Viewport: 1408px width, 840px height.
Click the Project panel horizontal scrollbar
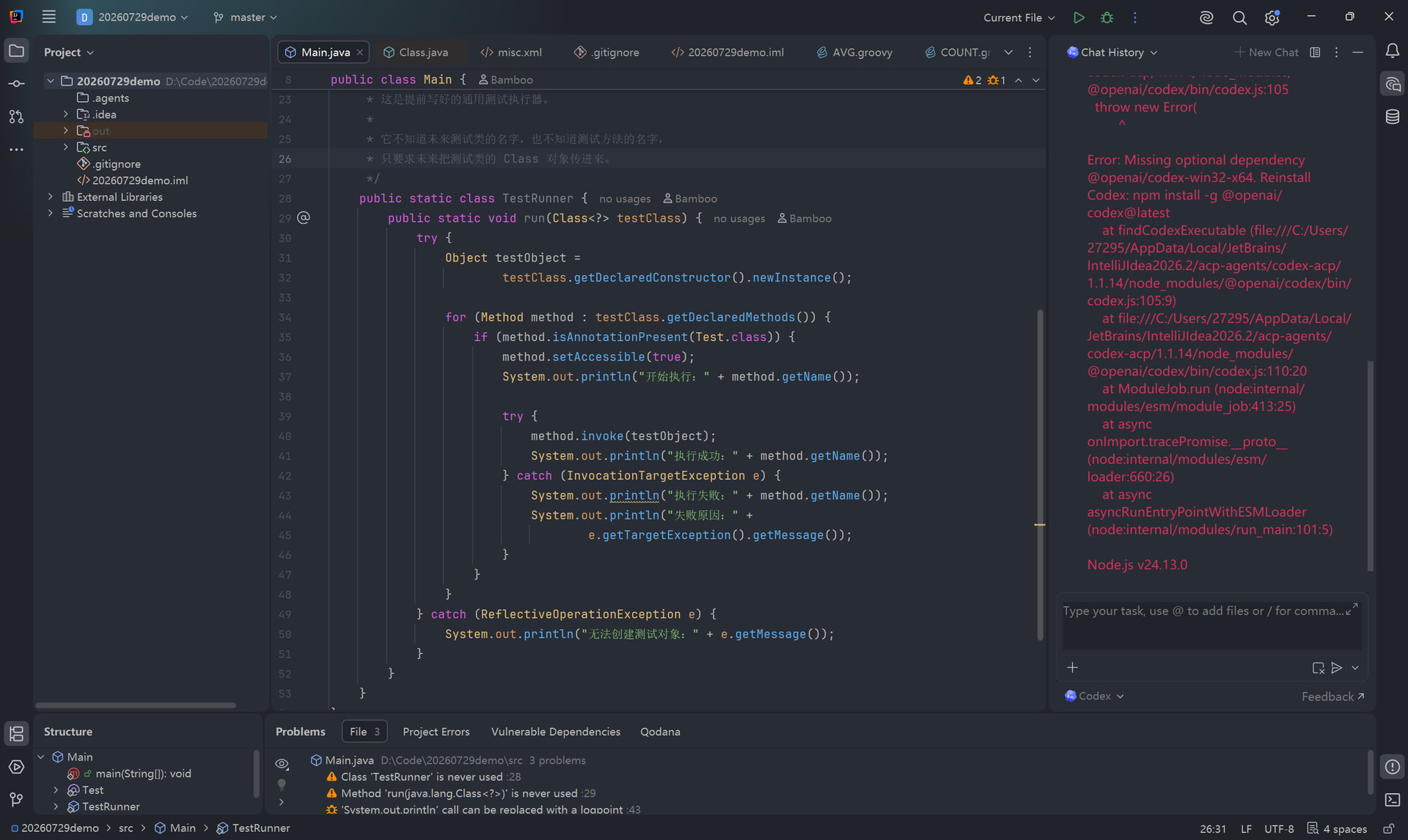pos(135,705)
